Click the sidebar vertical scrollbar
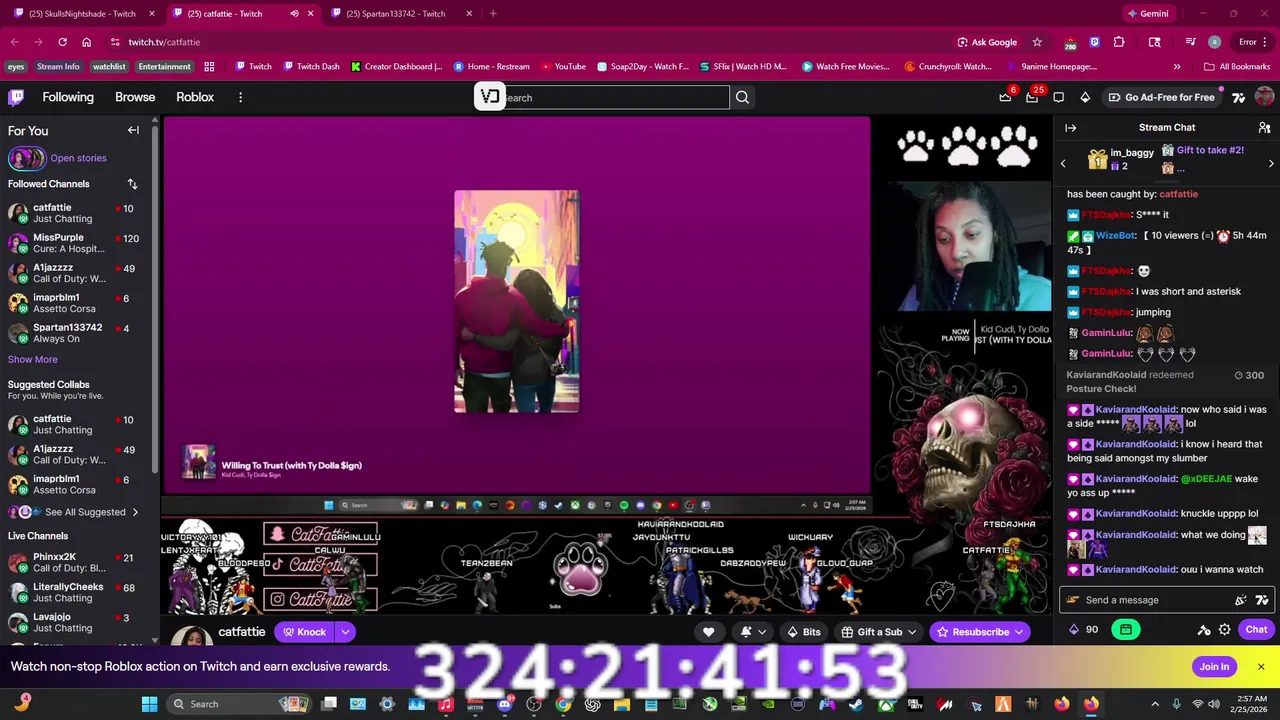1280x720 pixels. [x=155, y=300]
